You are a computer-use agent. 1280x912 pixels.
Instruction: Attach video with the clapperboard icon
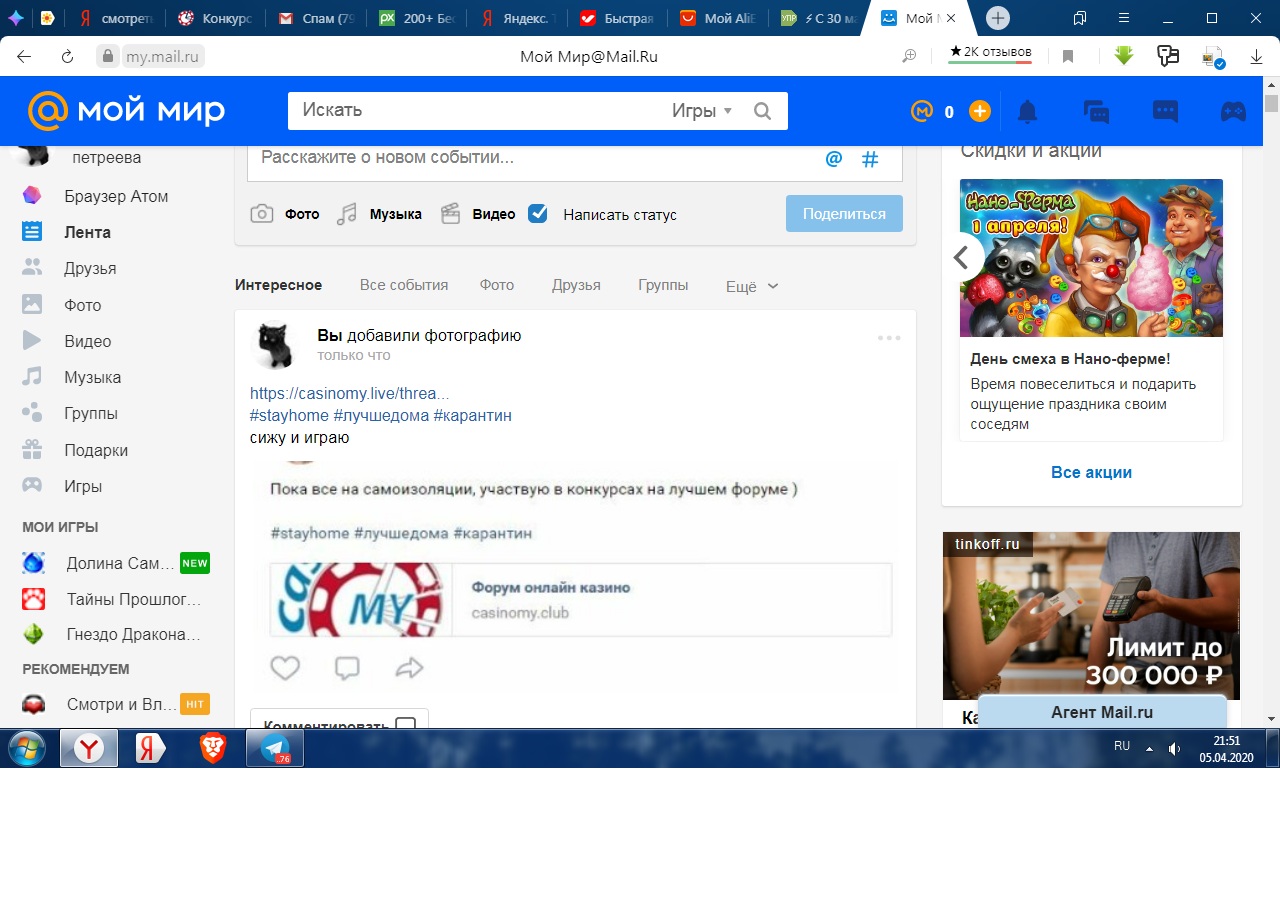click(x=451, y=214)
